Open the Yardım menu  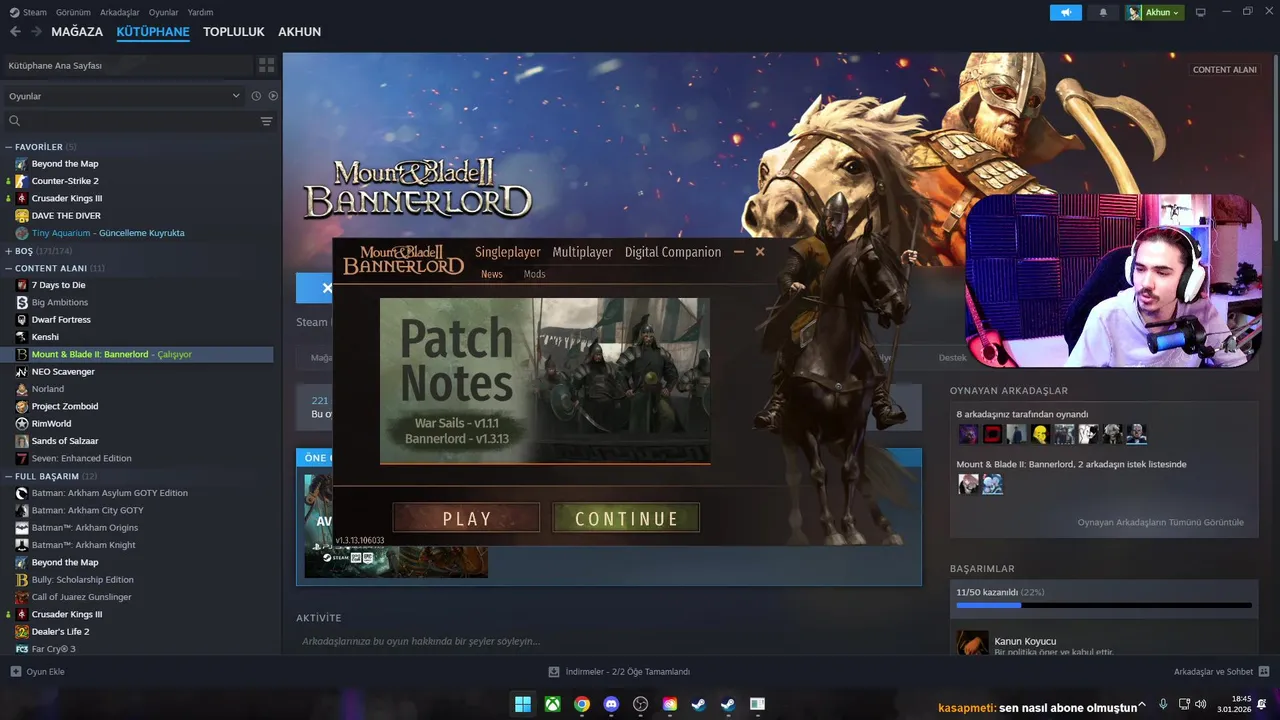click(x=200, y=12)
